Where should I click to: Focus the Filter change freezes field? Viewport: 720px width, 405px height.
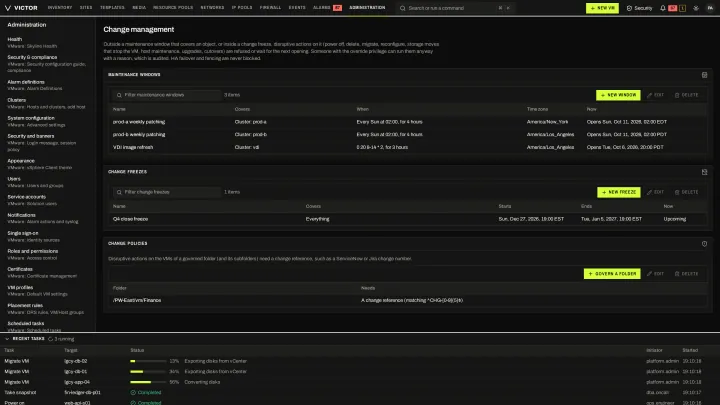(x=167, y=192)
